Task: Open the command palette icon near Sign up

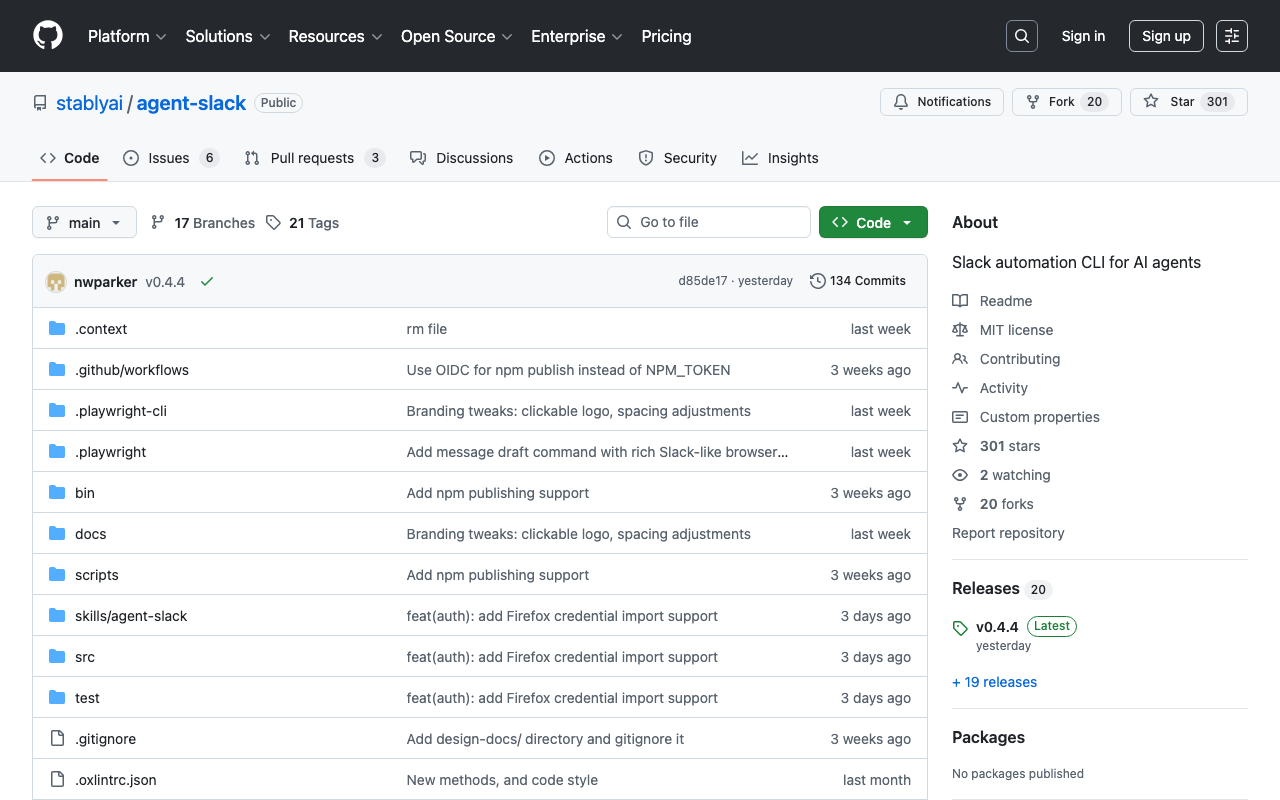Action: coord(1231,36)
